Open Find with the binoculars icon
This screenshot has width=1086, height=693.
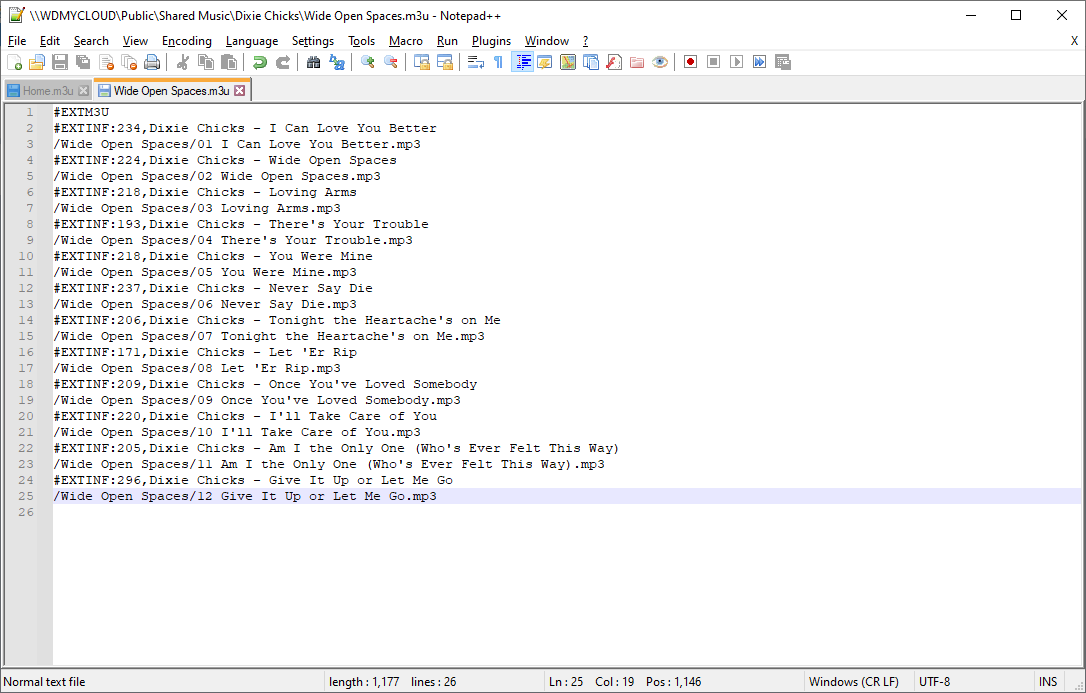click(314, 62)
